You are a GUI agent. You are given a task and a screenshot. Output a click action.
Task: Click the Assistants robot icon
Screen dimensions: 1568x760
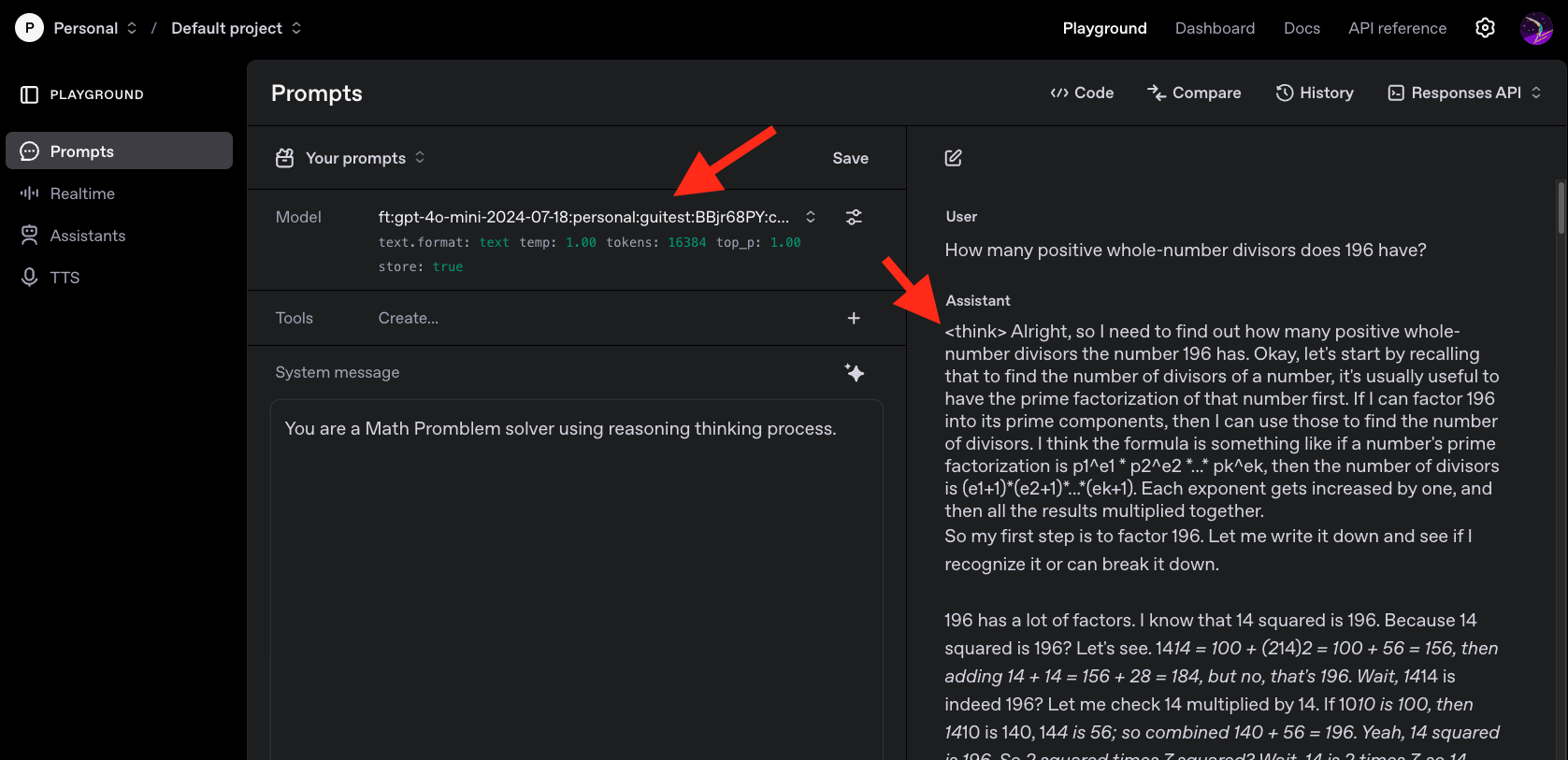29,236
